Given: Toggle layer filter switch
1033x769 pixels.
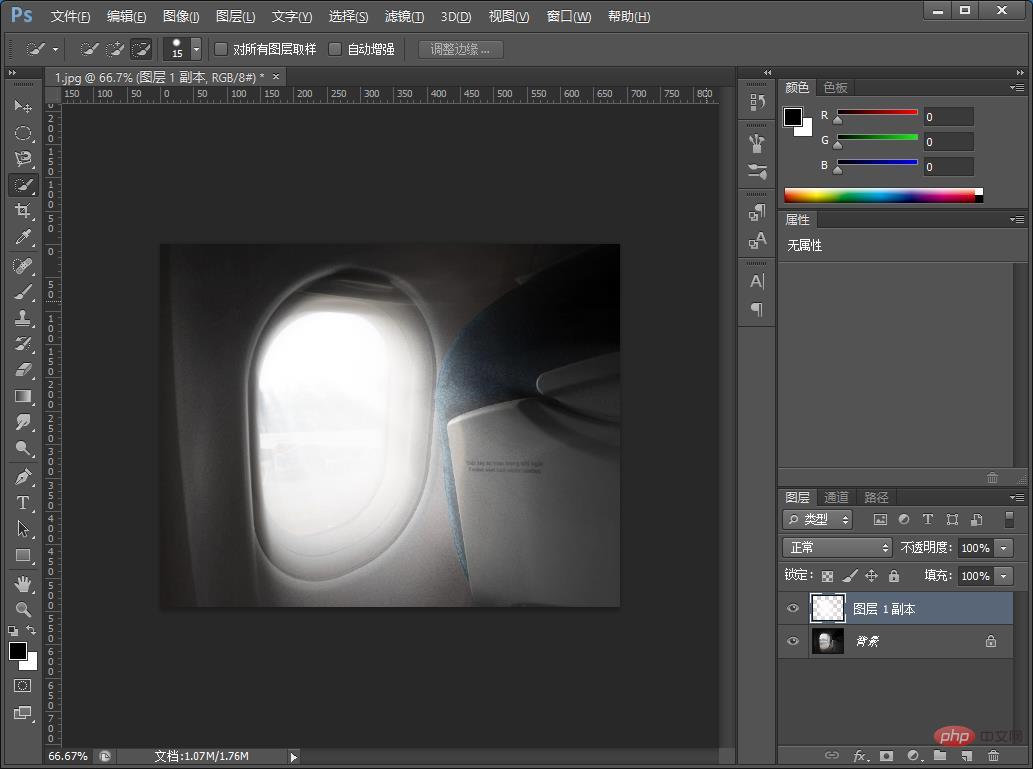Looking at the screenshot, I should tap(1009, 519).
